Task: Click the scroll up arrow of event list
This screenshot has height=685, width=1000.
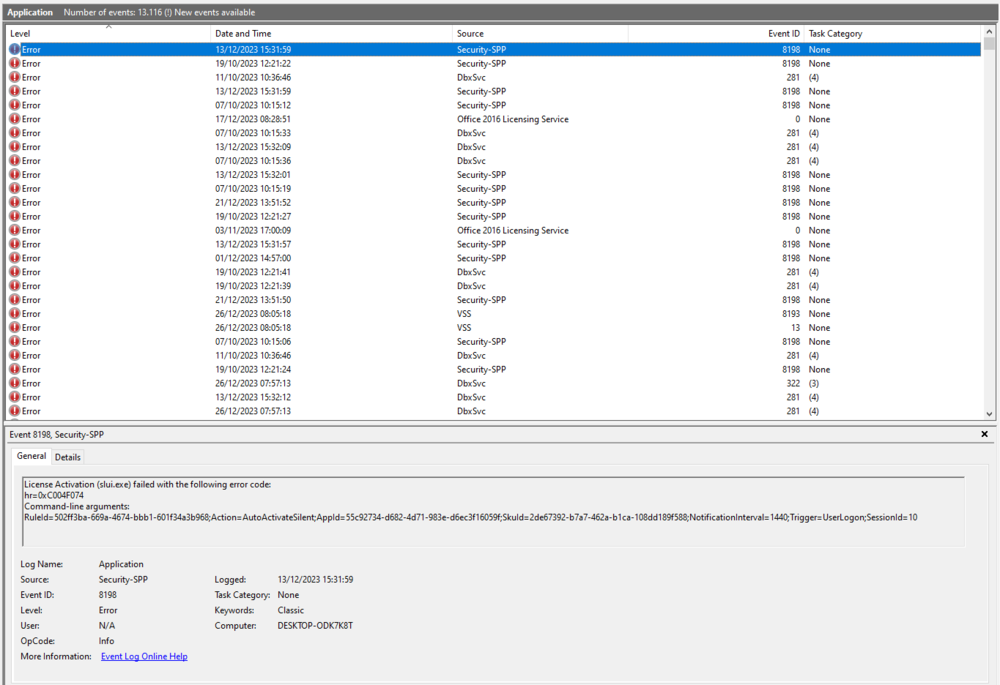Action: [x=990, y=31]
